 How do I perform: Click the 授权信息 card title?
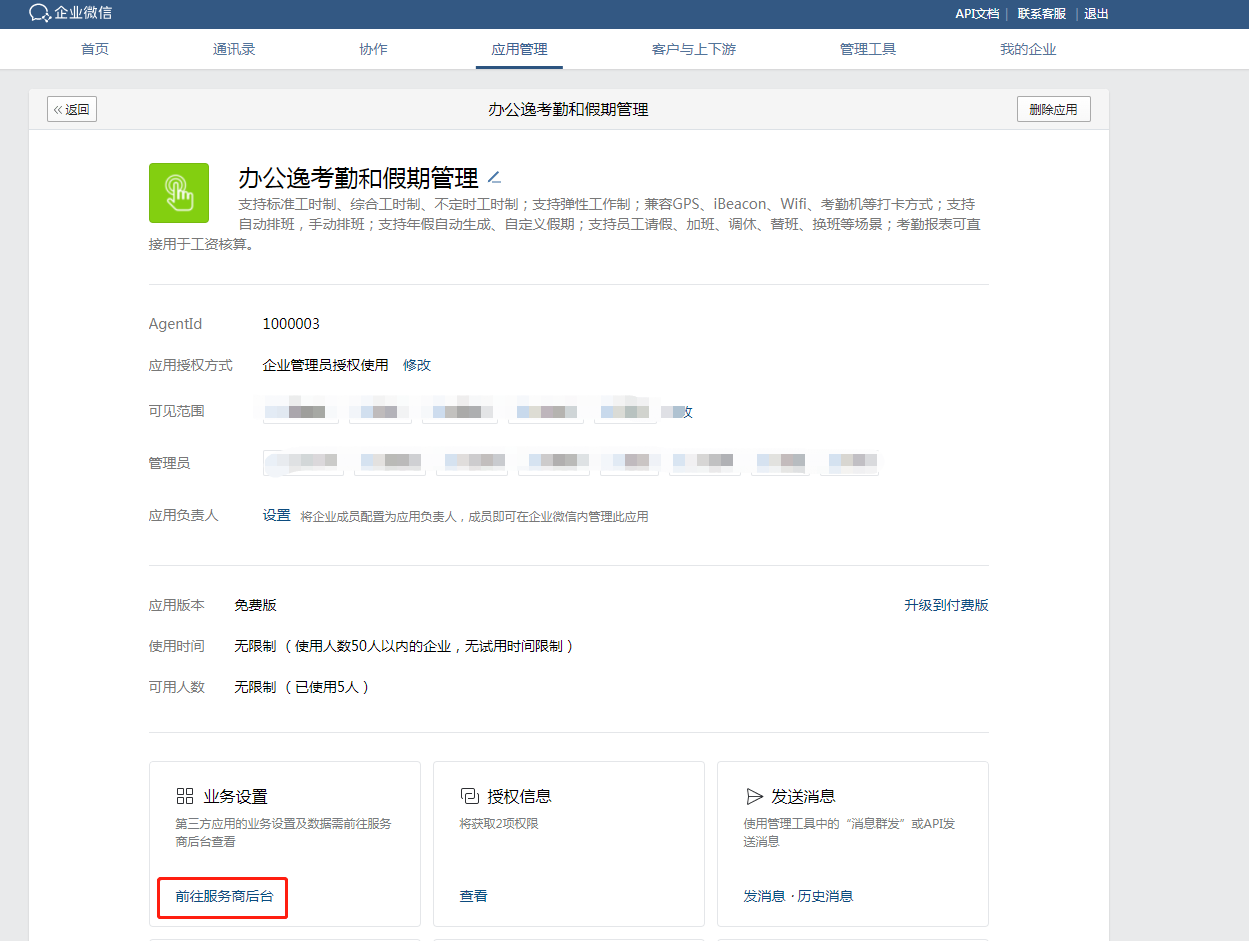(x=519, y=796)
